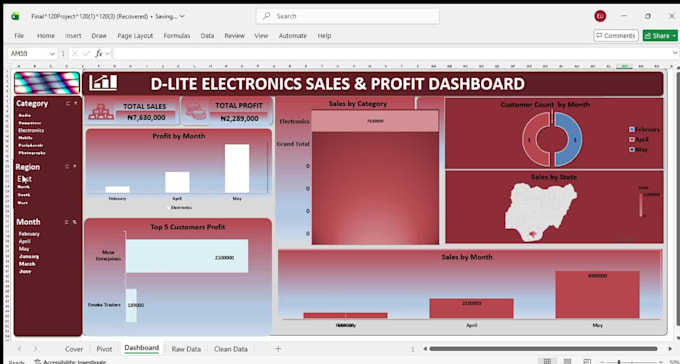Select May in Month slicer

point(24,249)
